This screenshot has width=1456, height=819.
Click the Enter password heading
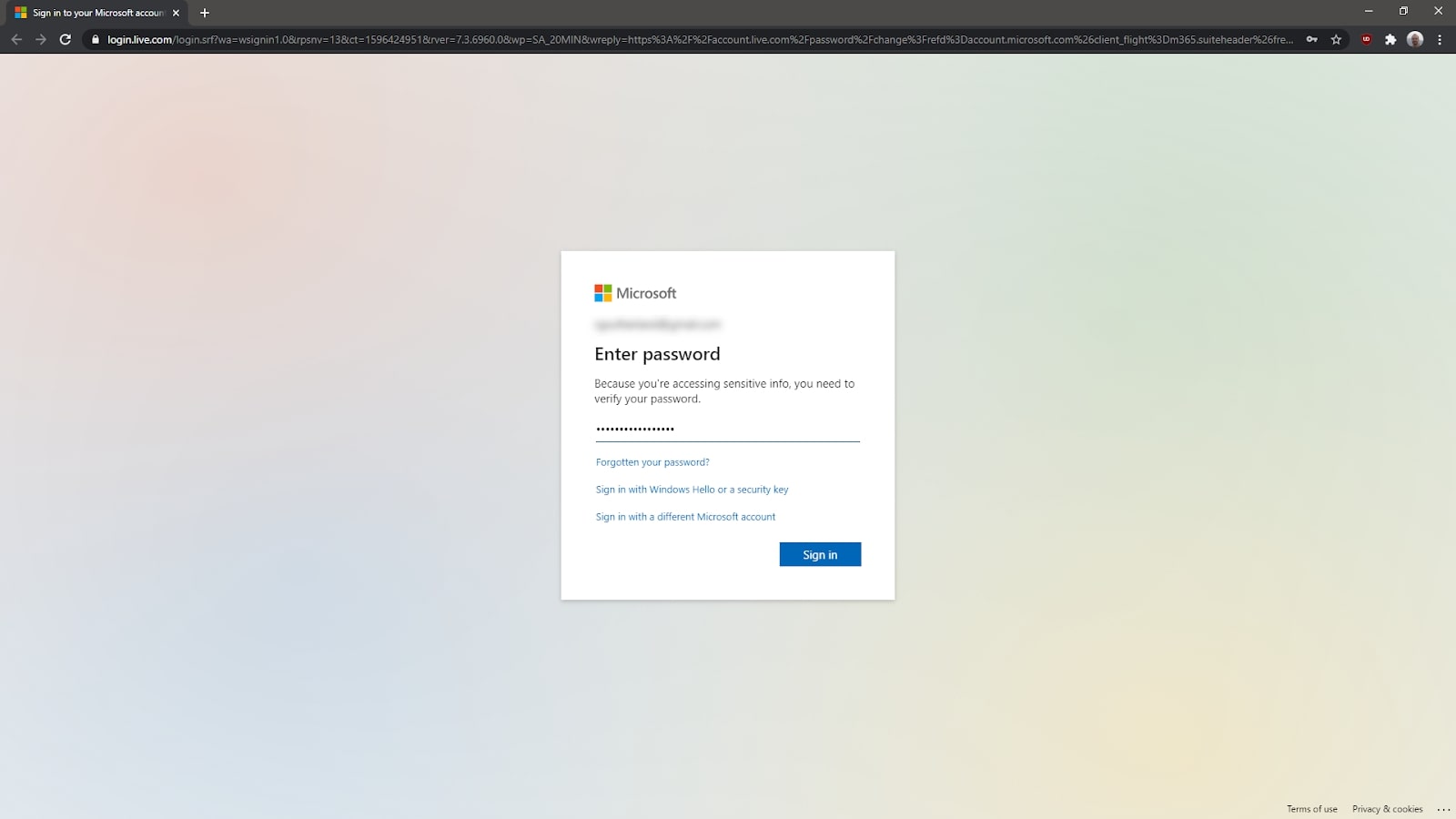point(657,354)
